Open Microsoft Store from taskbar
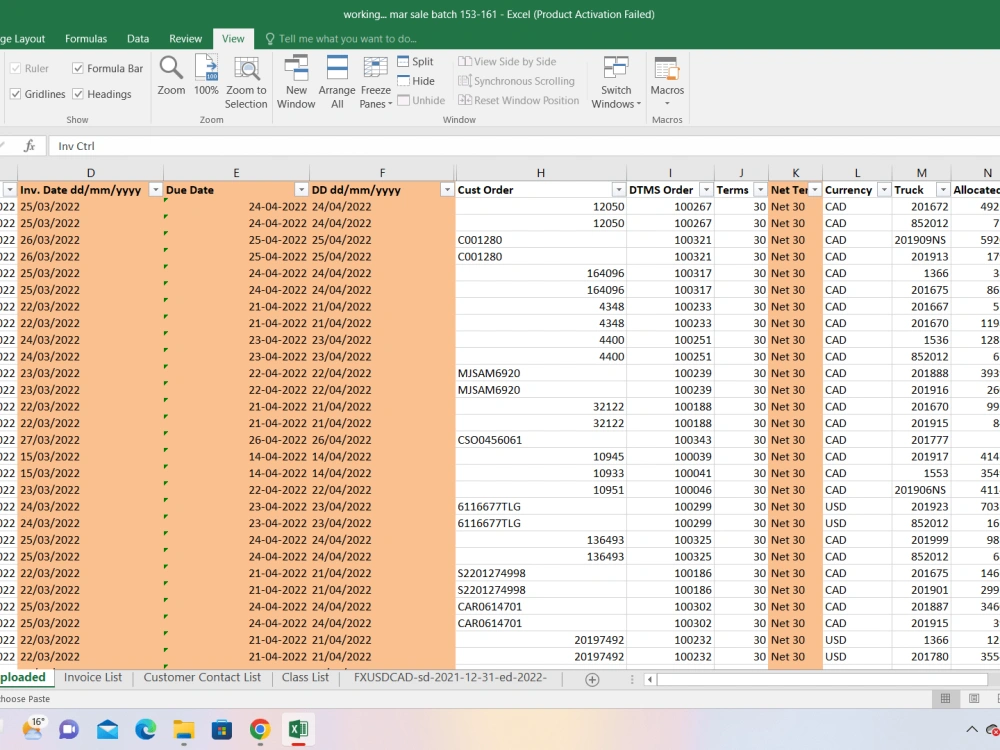The image size is (1000, 750). [222, 729]
